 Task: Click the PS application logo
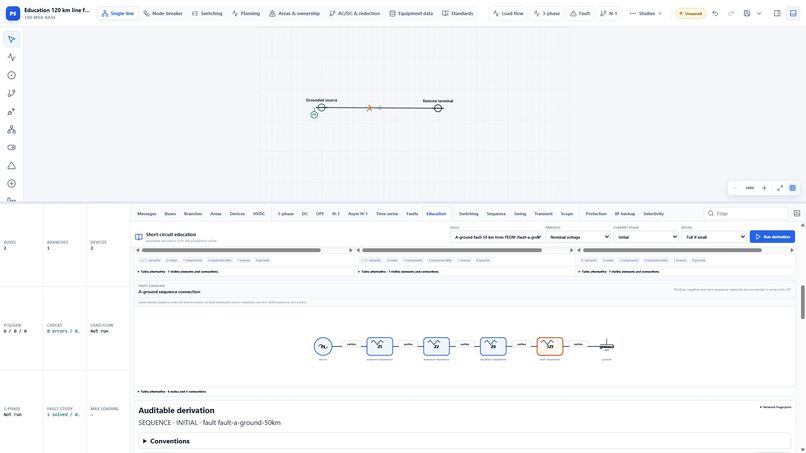tap(13, 13)
